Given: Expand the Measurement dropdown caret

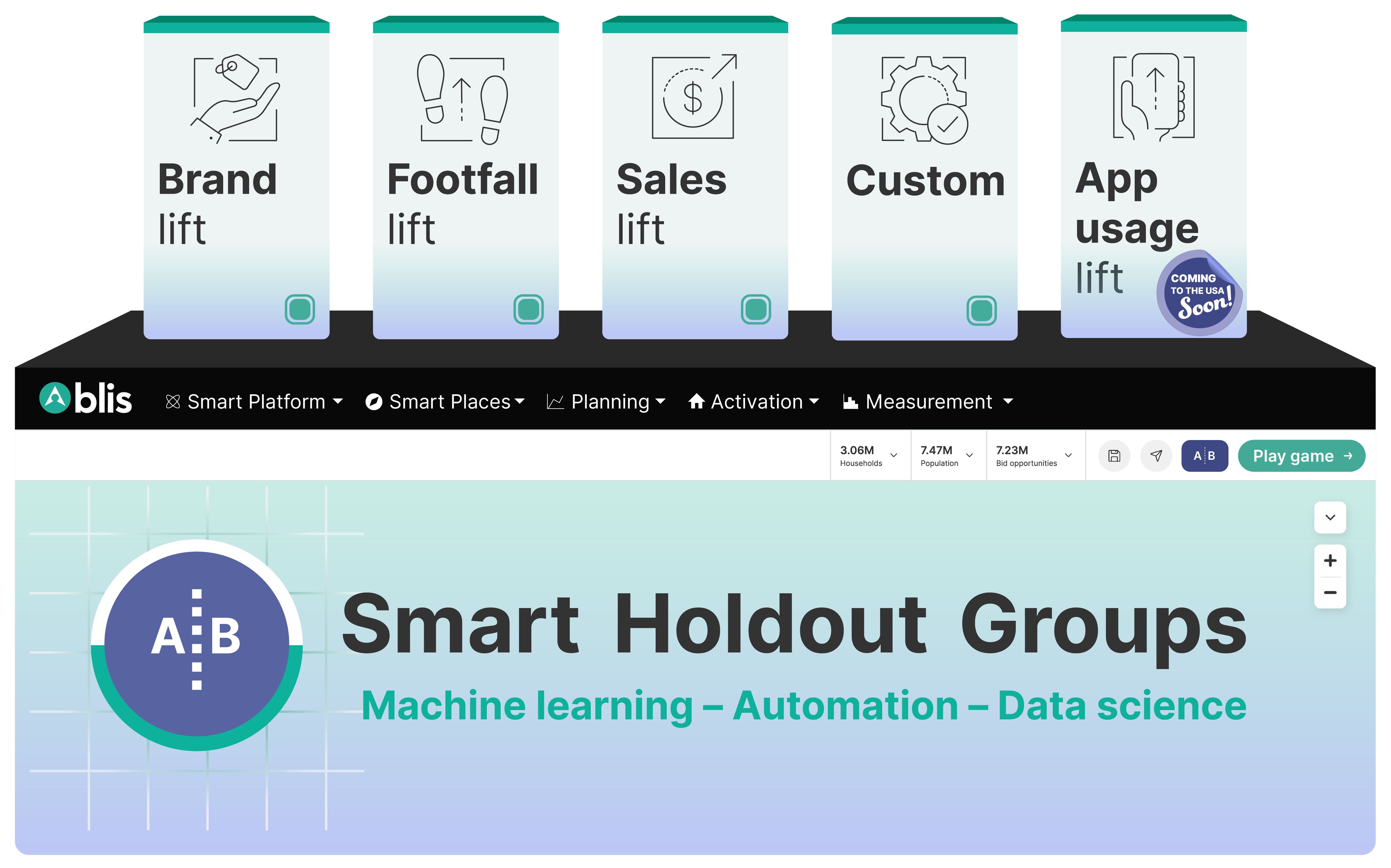Looking at the screenshot, I should coord(1008,401).
